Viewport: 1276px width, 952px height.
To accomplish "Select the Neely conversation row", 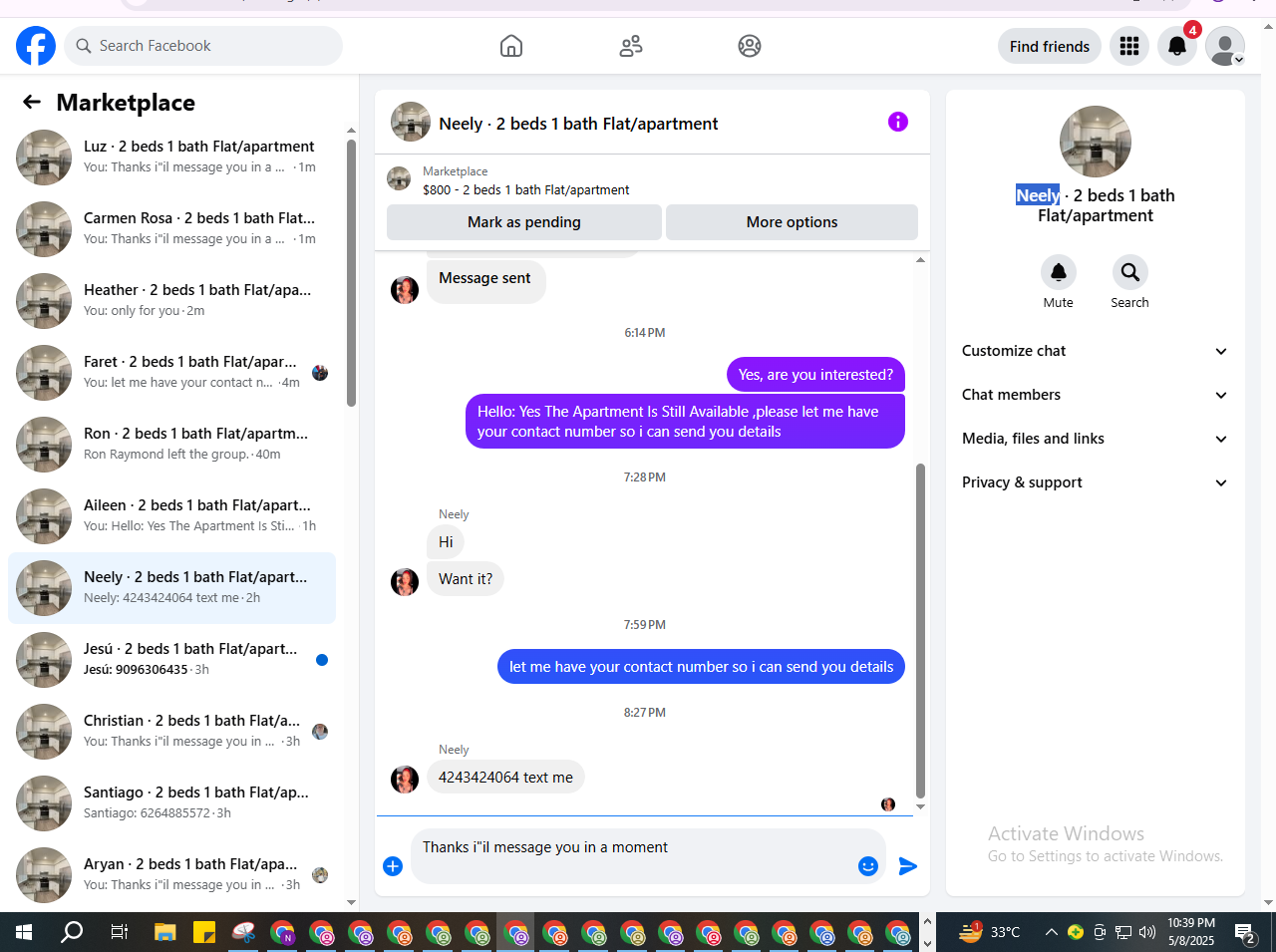I will pyautogui.click(x=171, y=588).
